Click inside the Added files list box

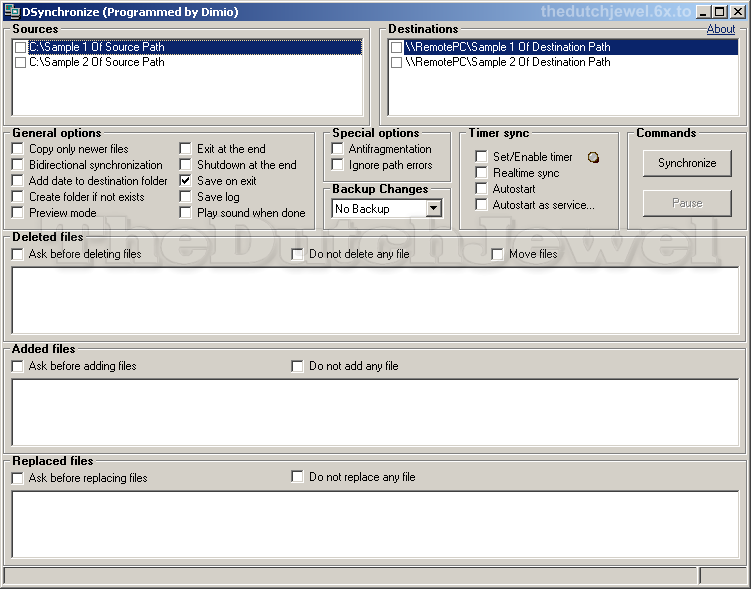(x=376, y=412)
